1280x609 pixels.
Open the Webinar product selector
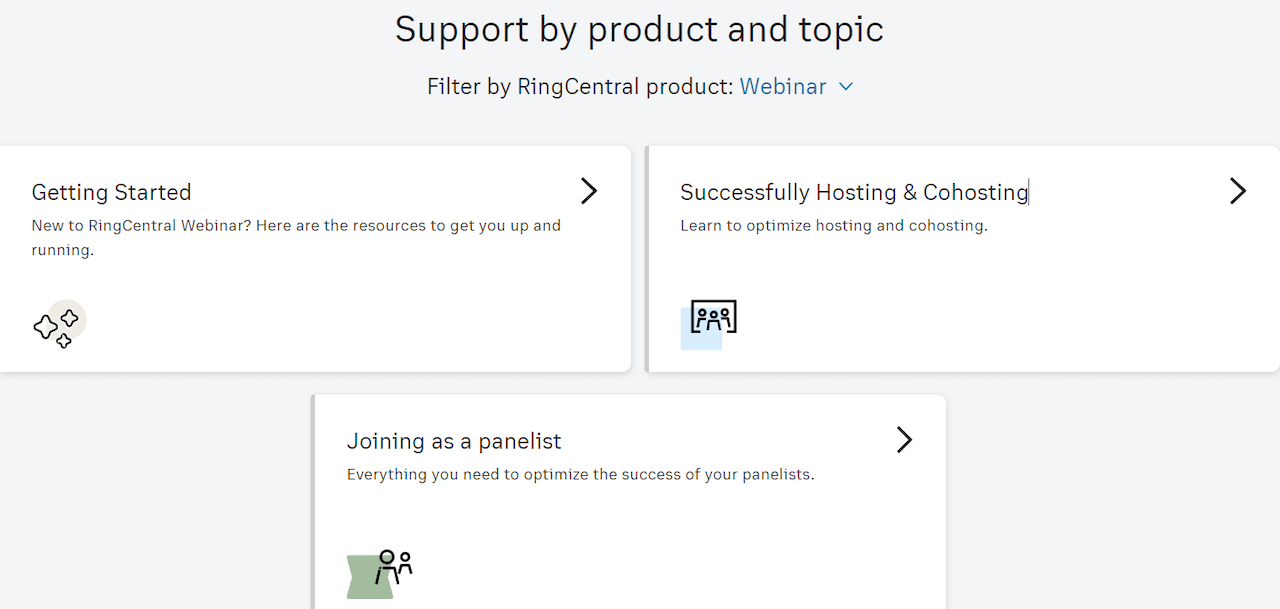[782, 87]
